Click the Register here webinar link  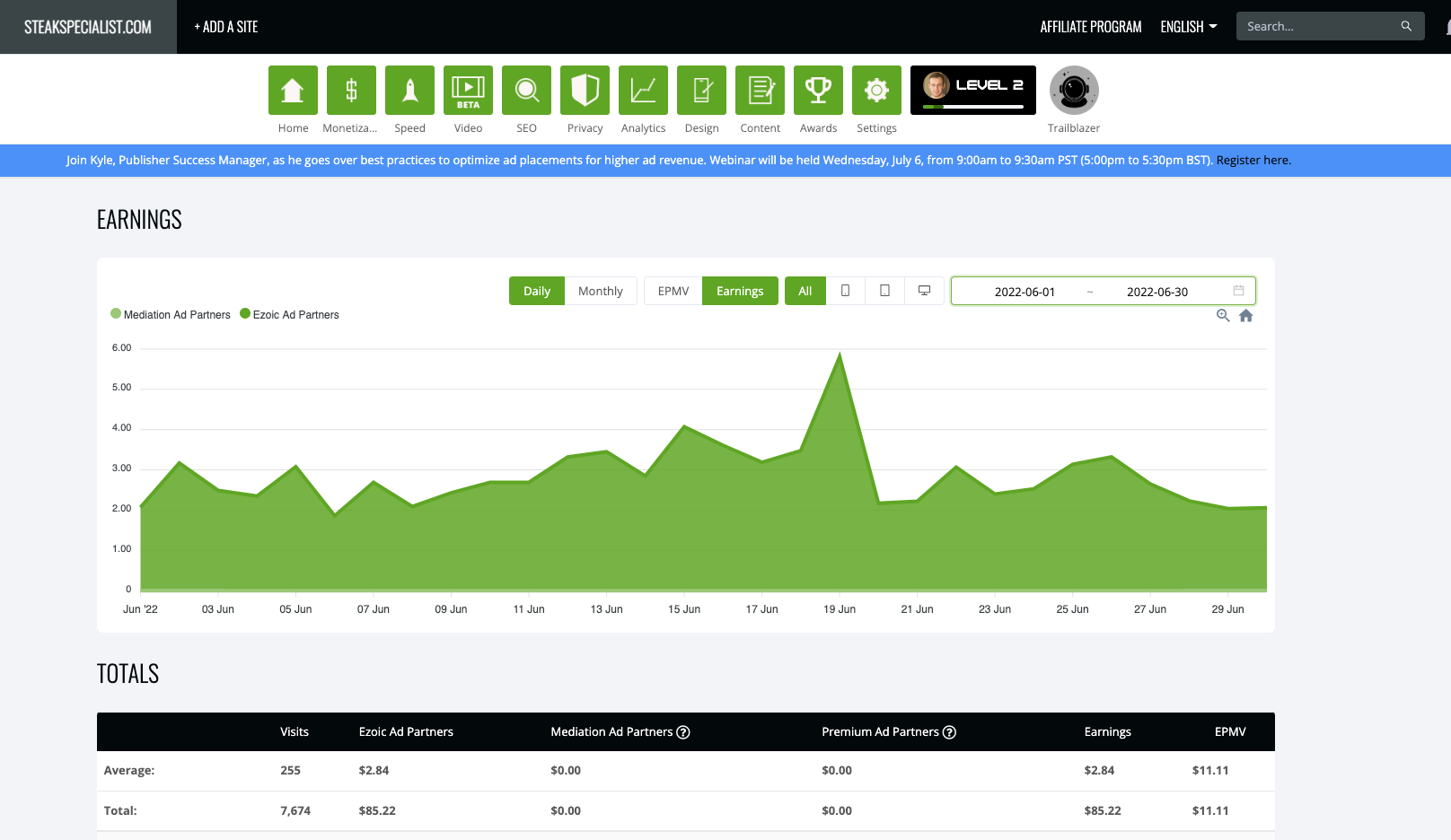[1253, 161]
